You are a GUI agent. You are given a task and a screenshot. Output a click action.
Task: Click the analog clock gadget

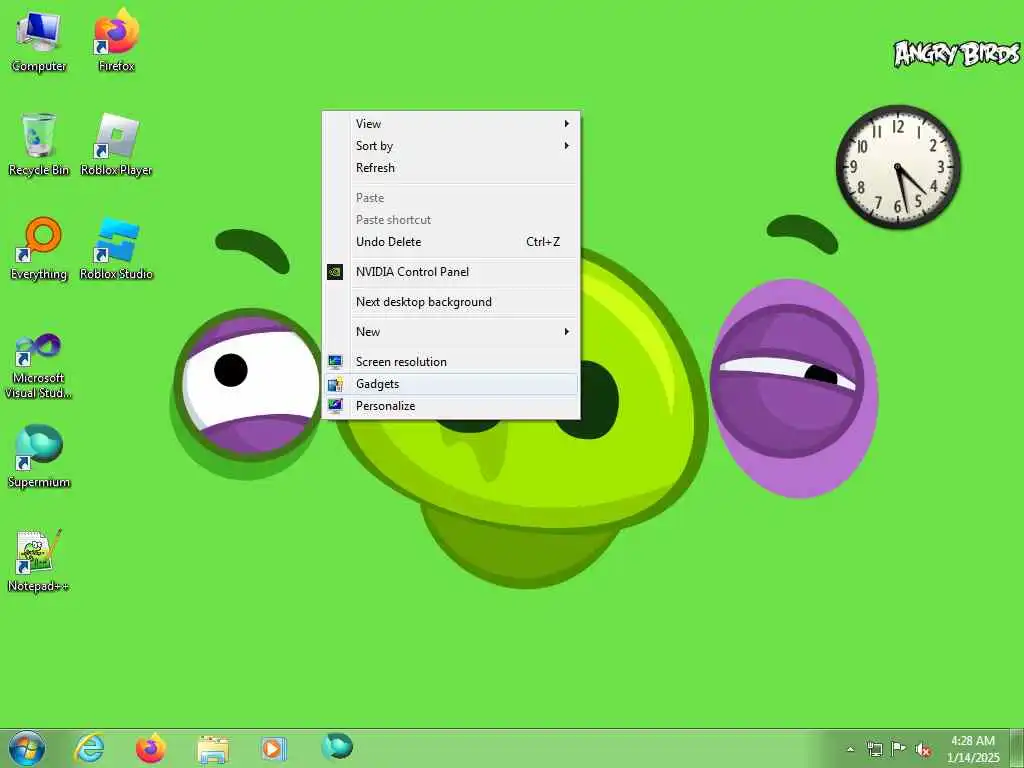pyautogui.click(x=898, y=167)
